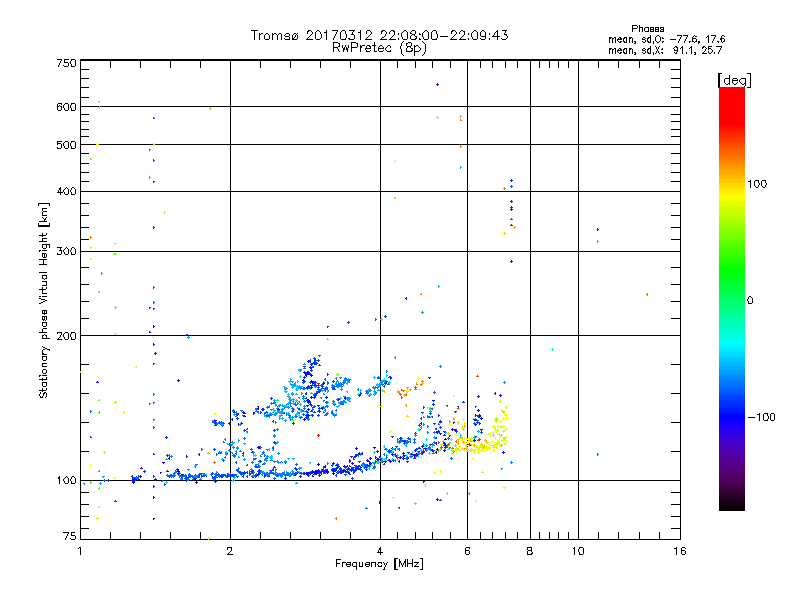Select the "mean, sd,O: -77.6, 17.6" line
Viewport: 800px width, 600px height.
[666, 39]
